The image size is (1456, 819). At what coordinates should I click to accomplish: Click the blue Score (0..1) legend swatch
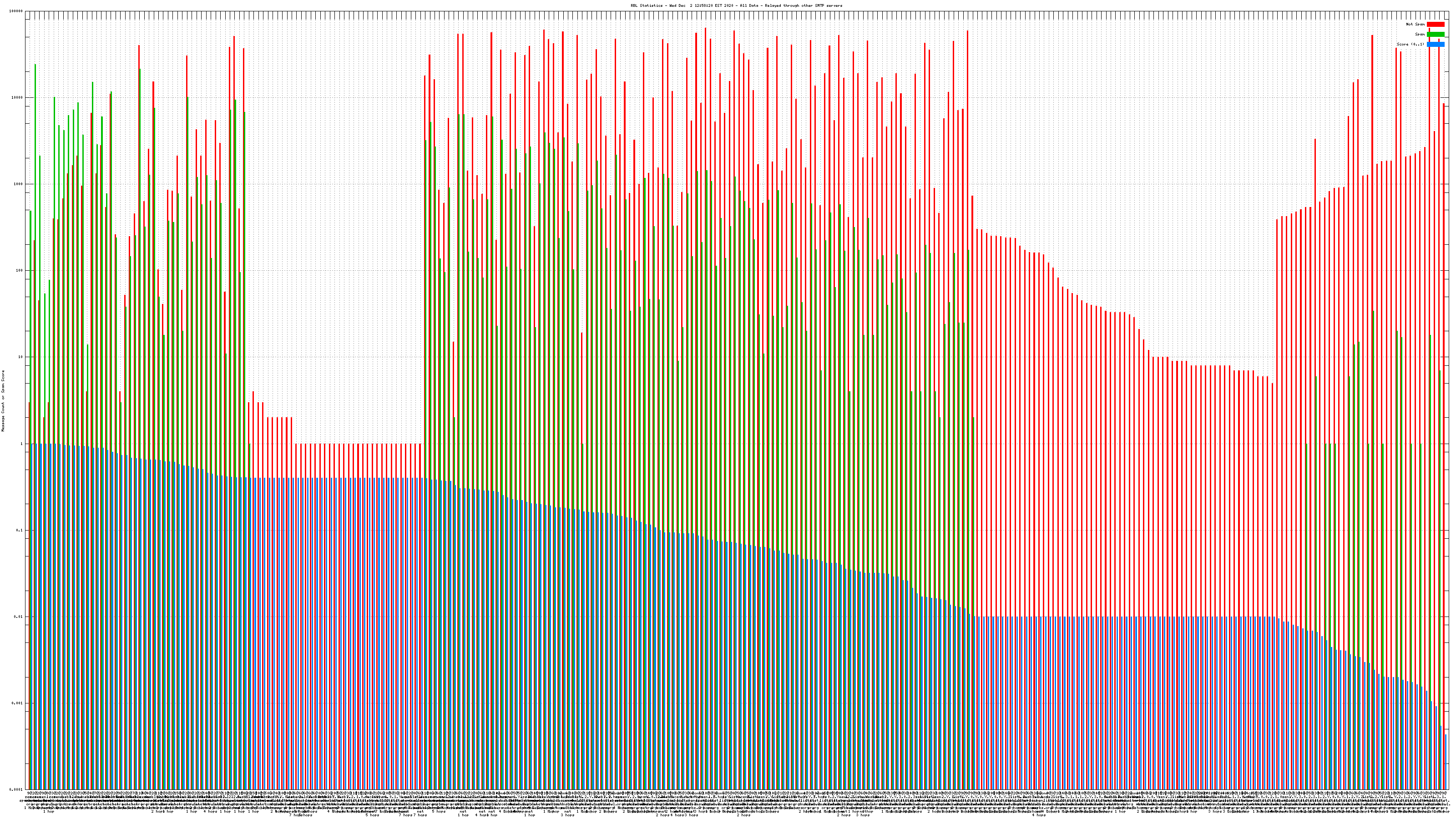[x=1435, y=44]
